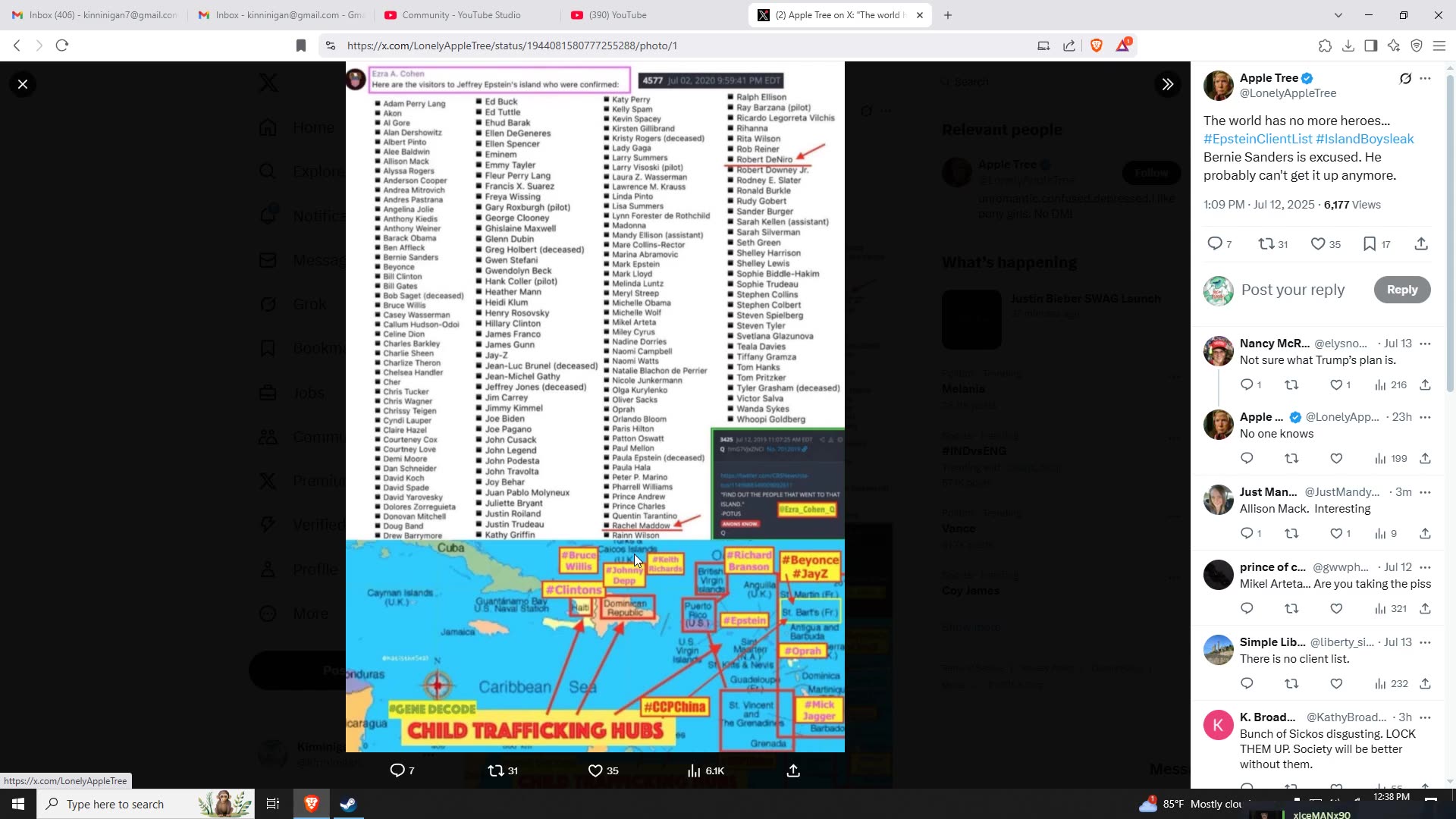Collapse the post panel with the right chevron
Screen dimensions: 1456x819
[x=1168, y=83]
